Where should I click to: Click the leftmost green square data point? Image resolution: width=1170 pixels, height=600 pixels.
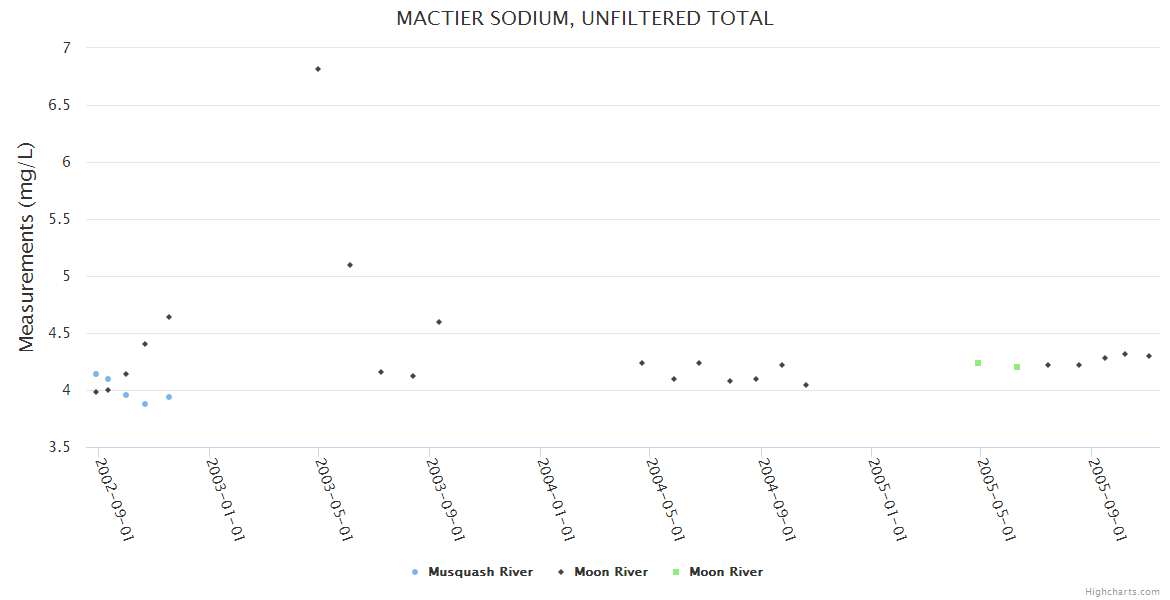pyautogui.click(x=978, y=363)
